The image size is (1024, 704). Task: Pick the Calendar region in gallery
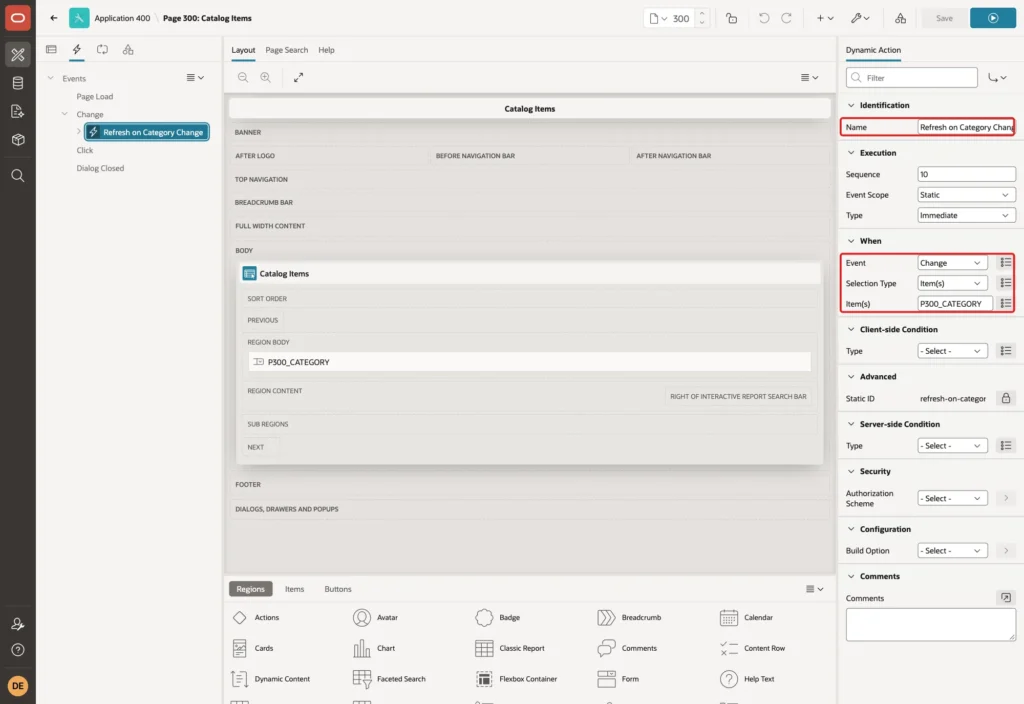[746, 617]
